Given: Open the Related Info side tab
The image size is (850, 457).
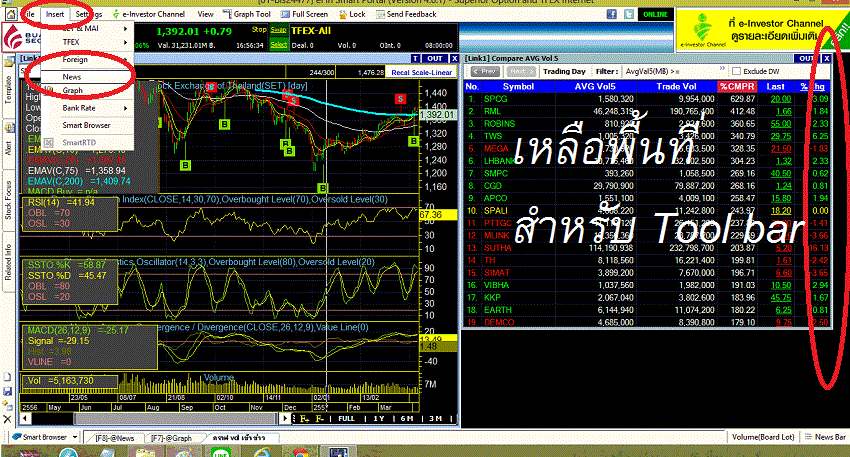Looking at the screenshot, I should pyautogui.click(x=8, y=263).
